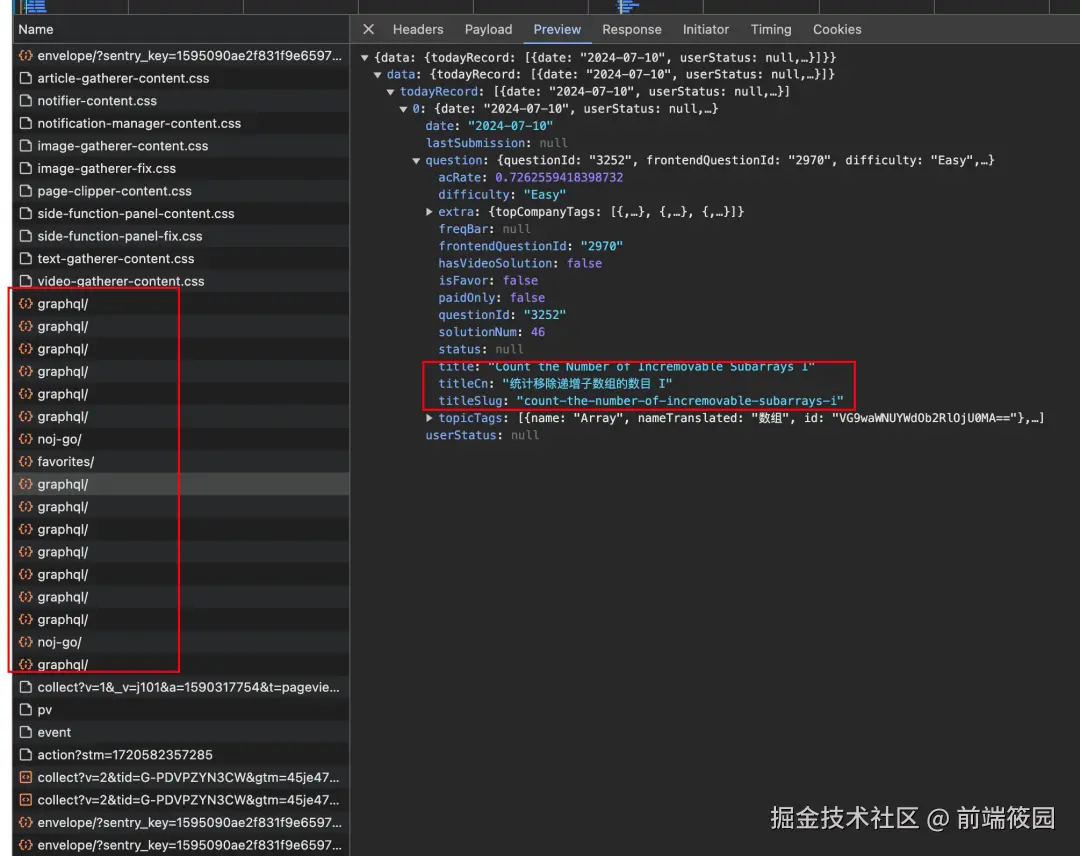Viewport: 1080px width, 856px height.
Task: Expand the topicTags array
Action: [x=429, y=418]
